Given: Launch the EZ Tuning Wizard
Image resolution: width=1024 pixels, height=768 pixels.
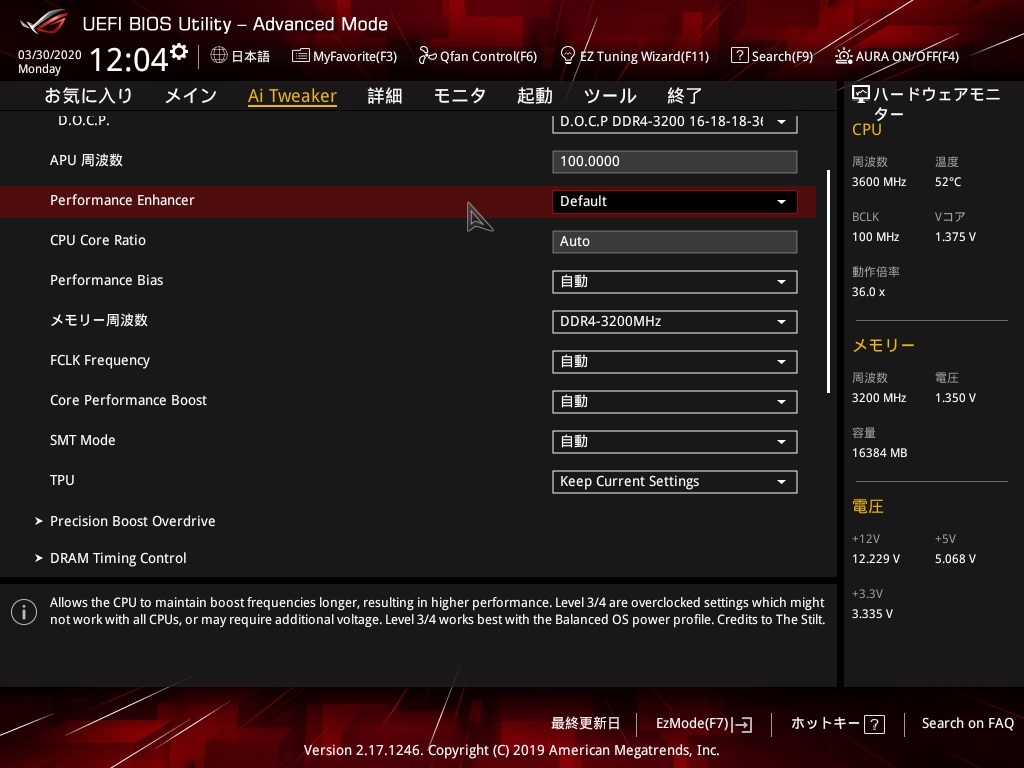Looking at the screenshot, I should (635, 56).
